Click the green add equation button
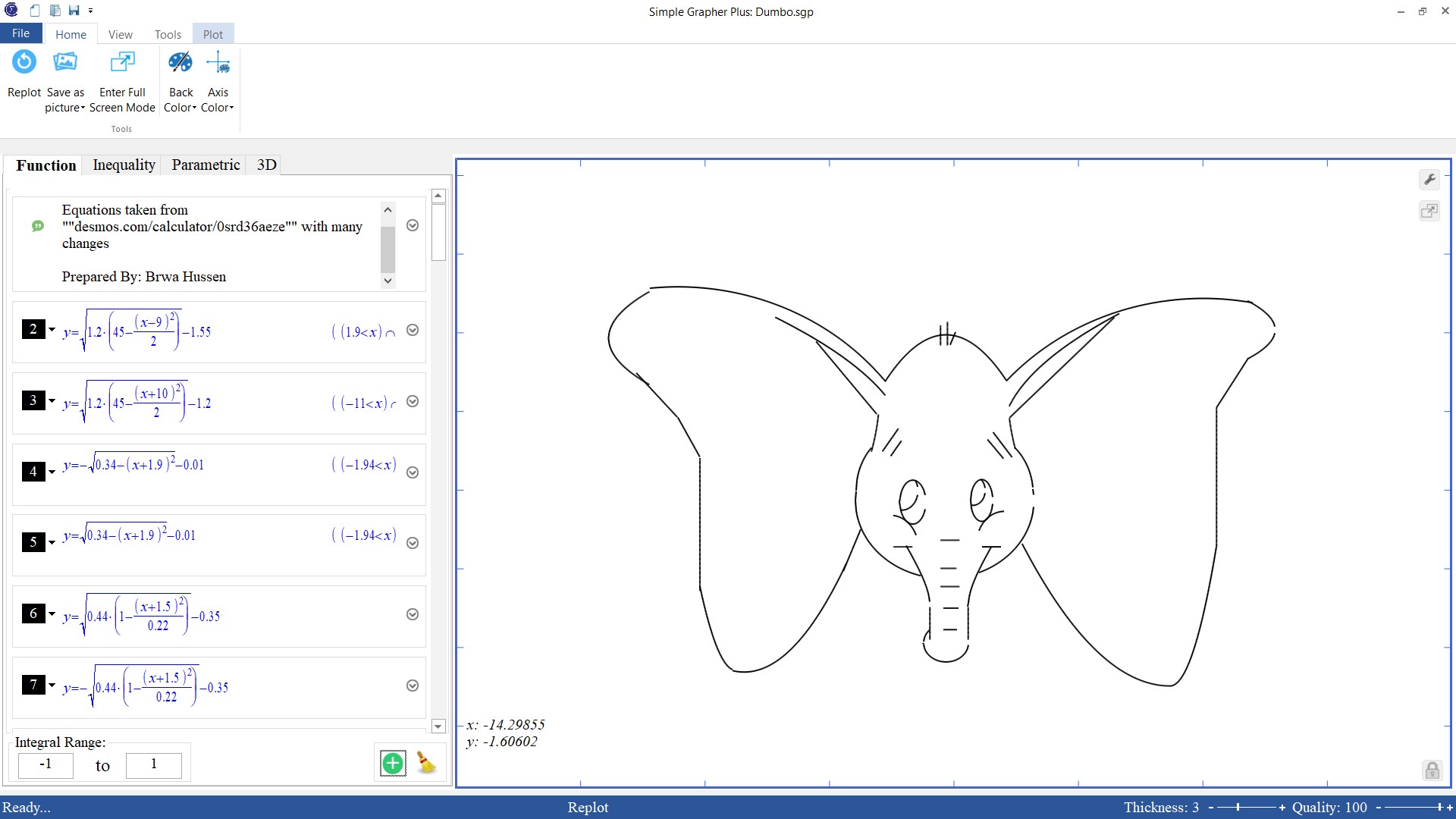 point(393,763)
